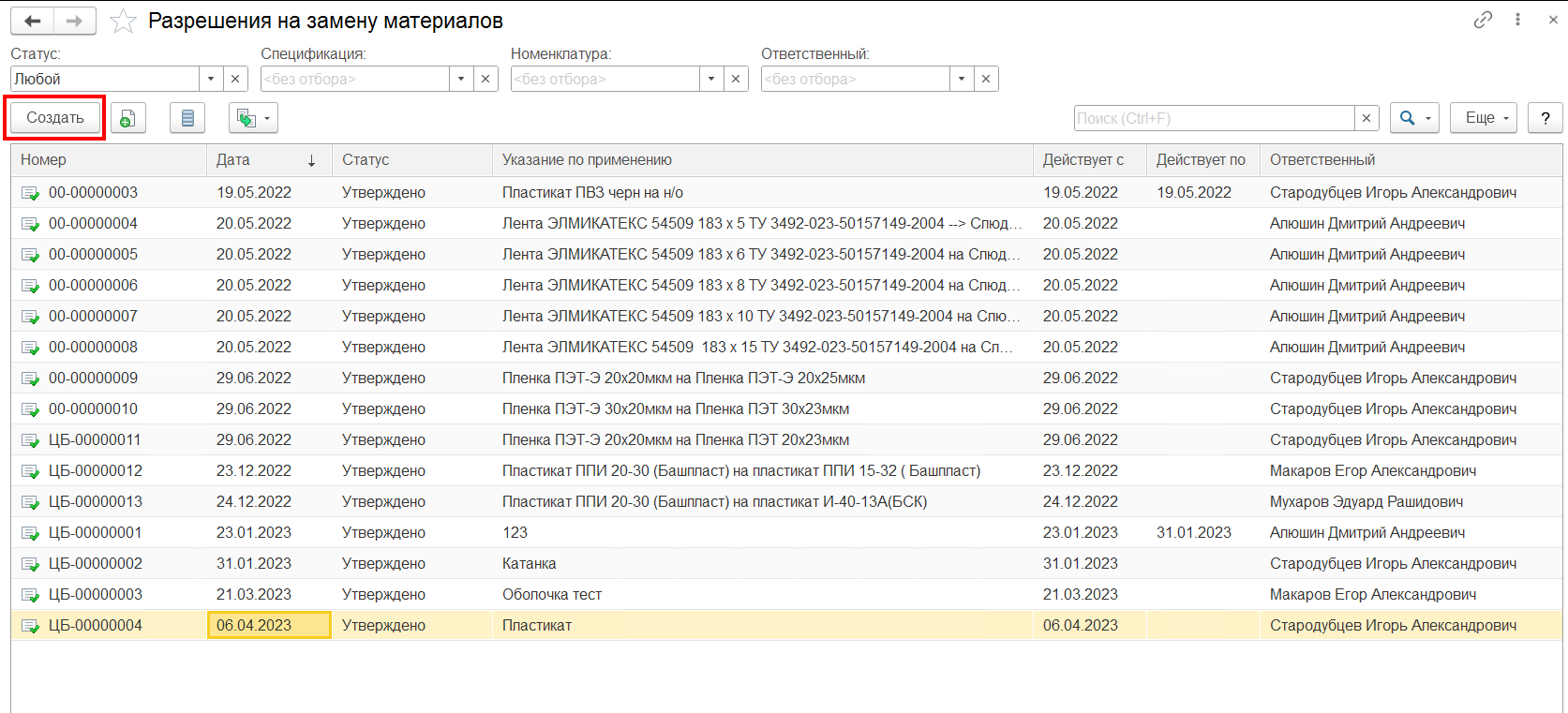Sort by Указание по применению column header

[x=763, y=160]
